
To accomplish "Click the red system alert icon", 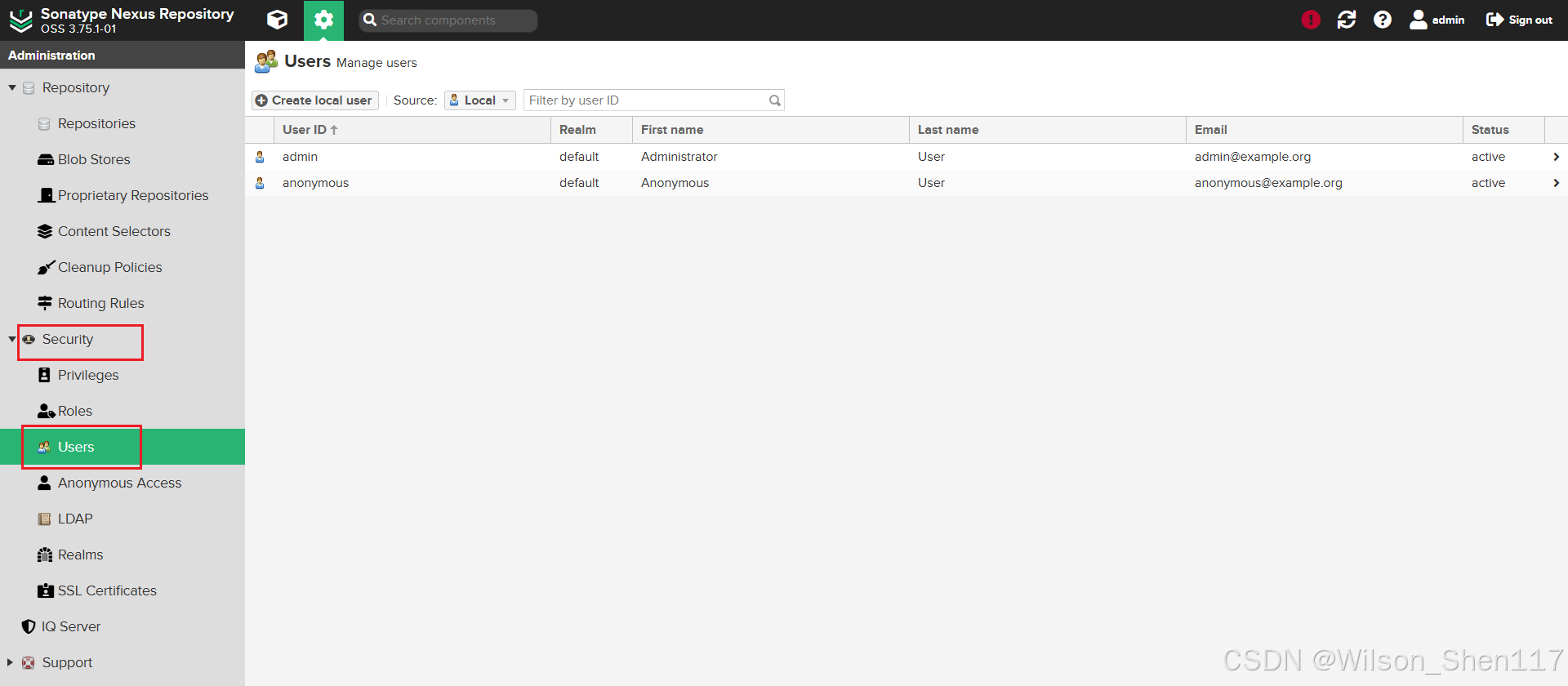I will [x=1311, y=20].
